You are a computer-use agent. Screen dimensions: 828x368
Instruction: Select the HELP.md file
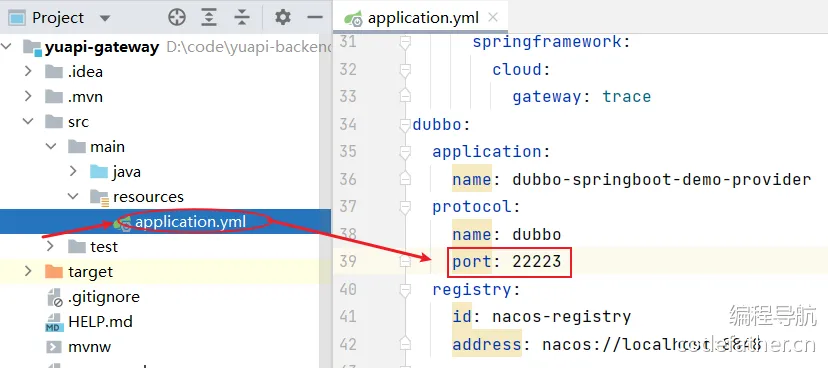(x=100, y=322)
